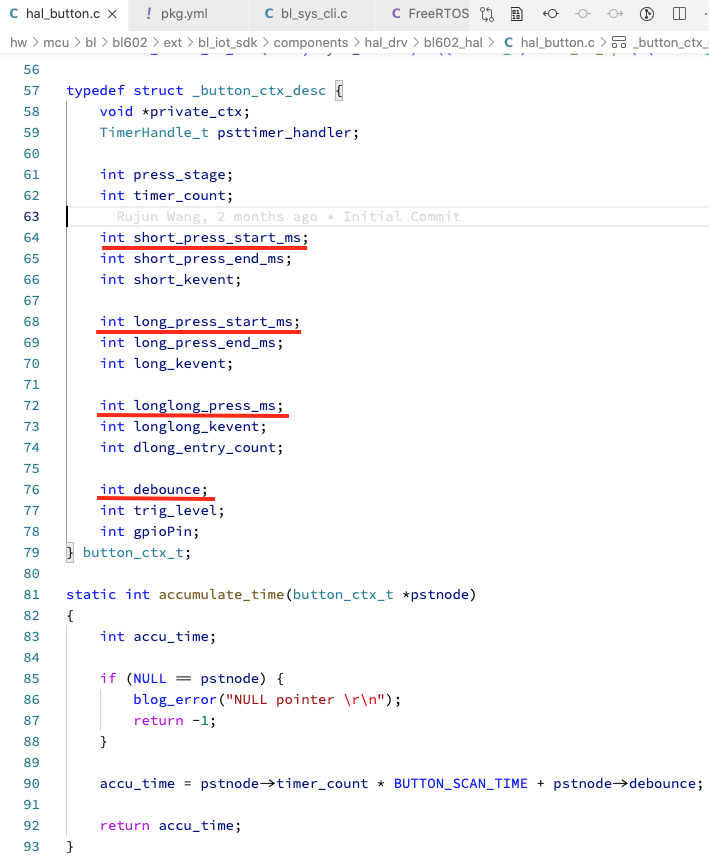Click the Rujun Wang Initial Commit blame annotation
Viewport: 709px width, 862px height.
(288, 216)
